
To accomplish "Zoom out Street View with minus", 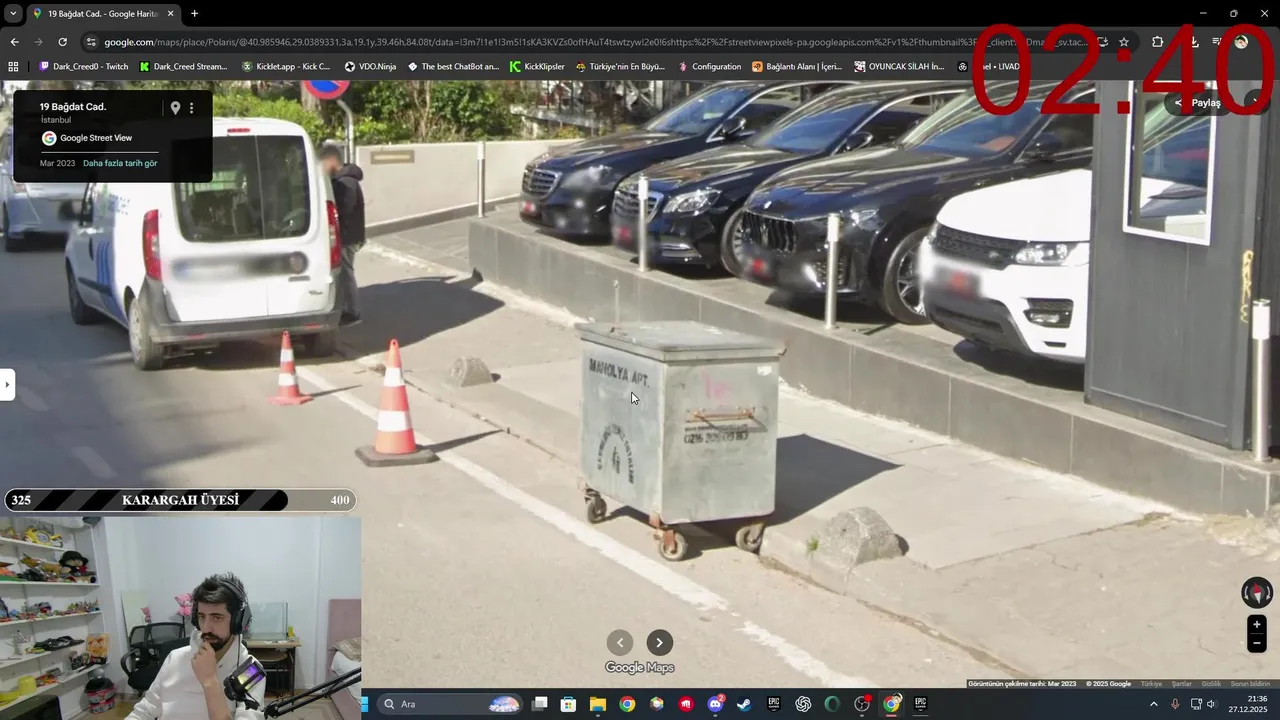I will (1257, 644).
